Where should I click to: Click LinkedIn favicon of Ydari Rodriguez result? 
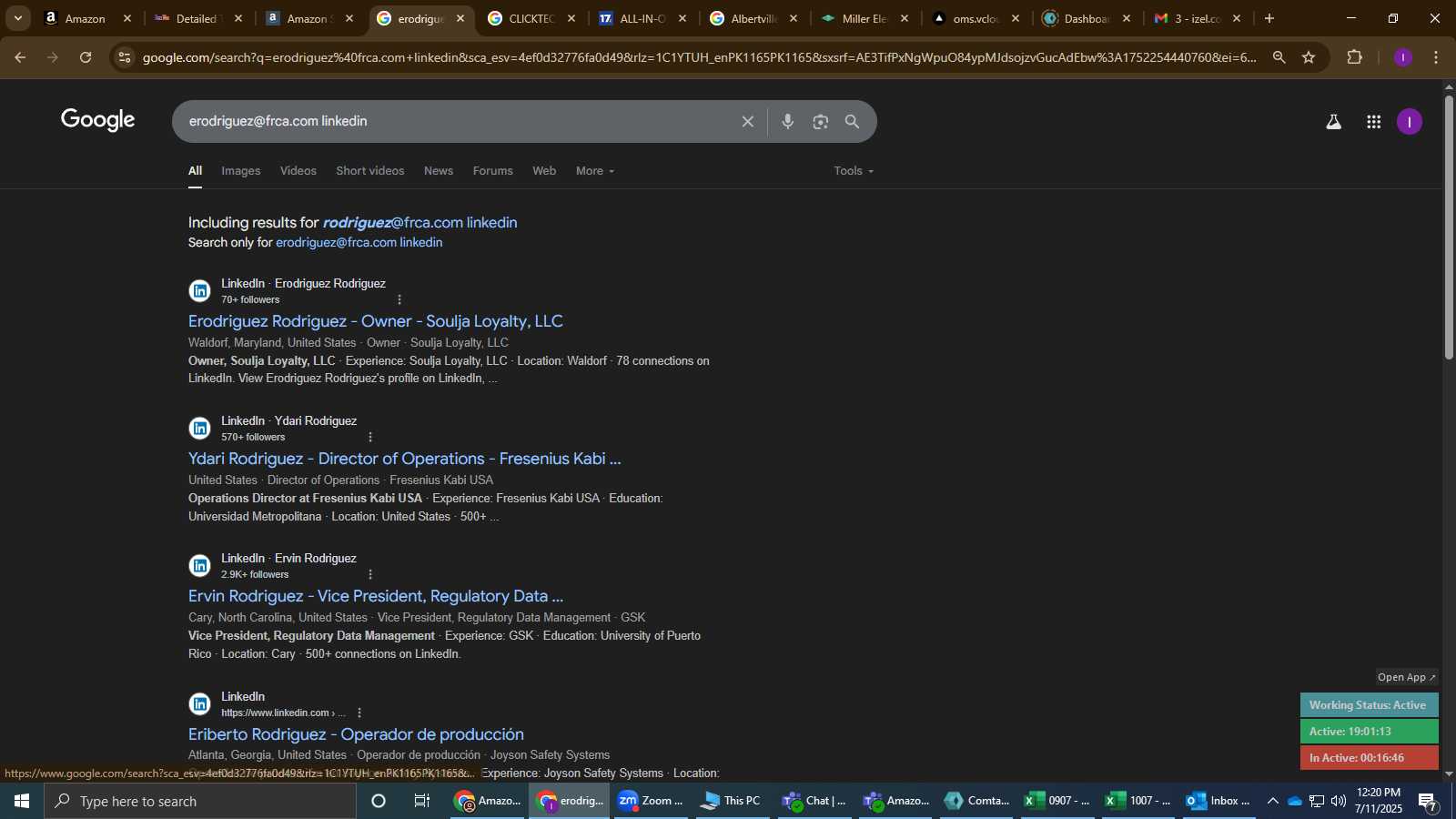[199, 429]
